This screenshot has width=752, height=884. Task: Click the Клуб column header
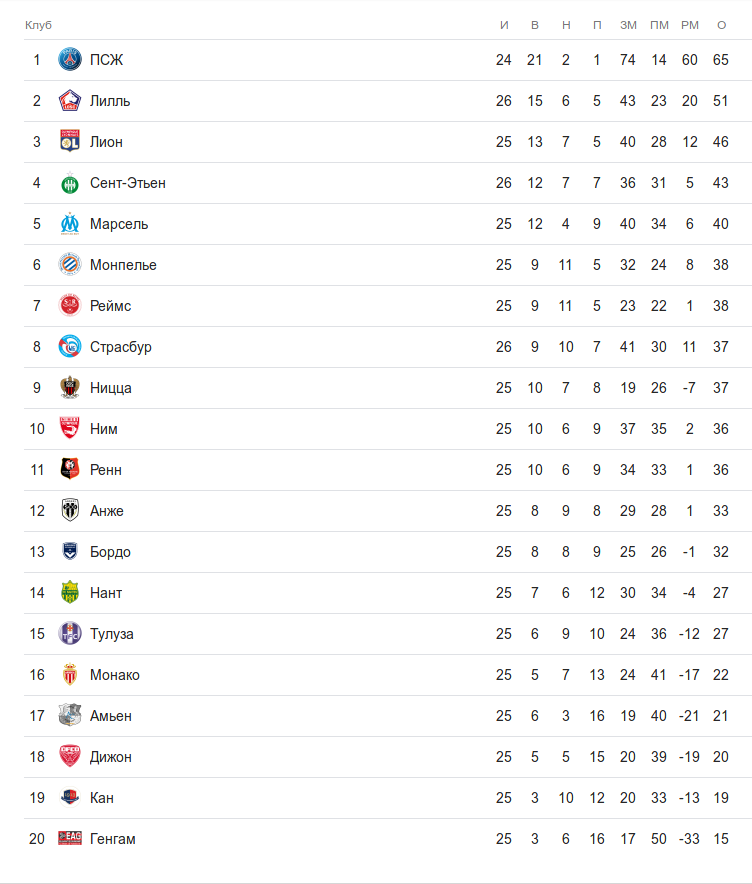click(x=38, y=25)
